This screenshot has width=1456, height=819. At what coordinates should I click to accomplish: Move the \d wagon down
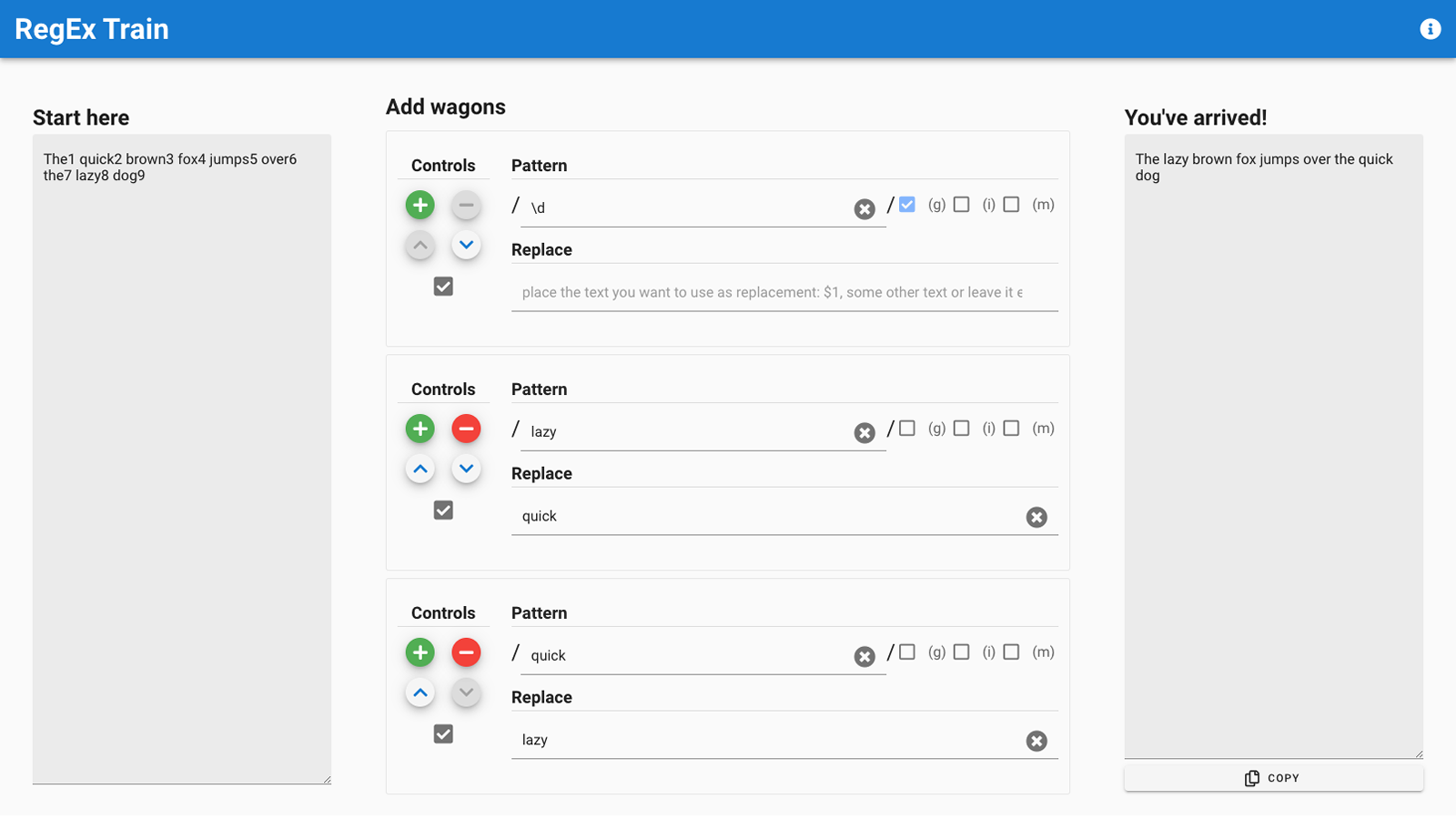466,245
